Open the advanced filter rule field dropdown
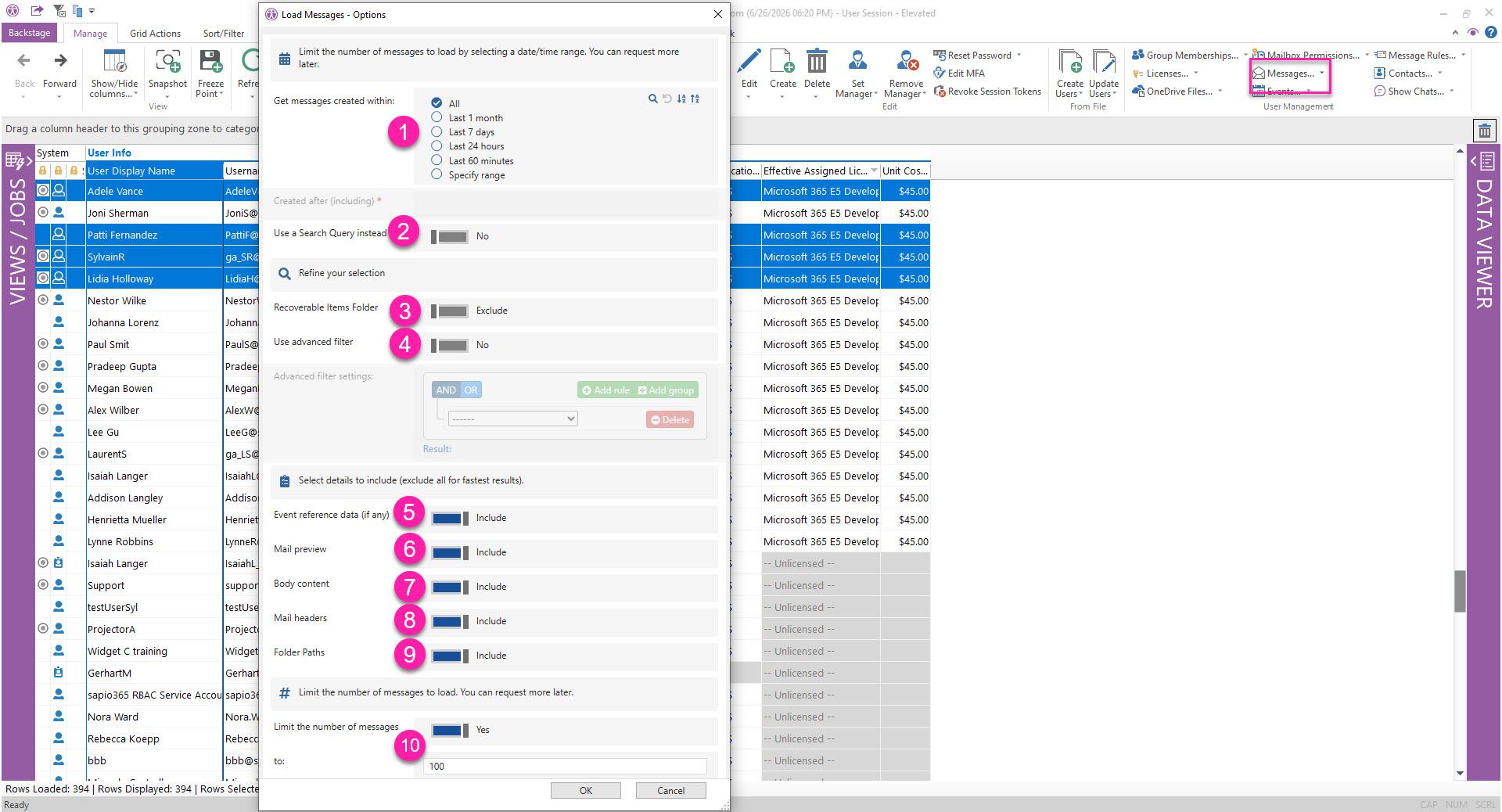This screenshot has width=1502, height=812. point(513,419)
